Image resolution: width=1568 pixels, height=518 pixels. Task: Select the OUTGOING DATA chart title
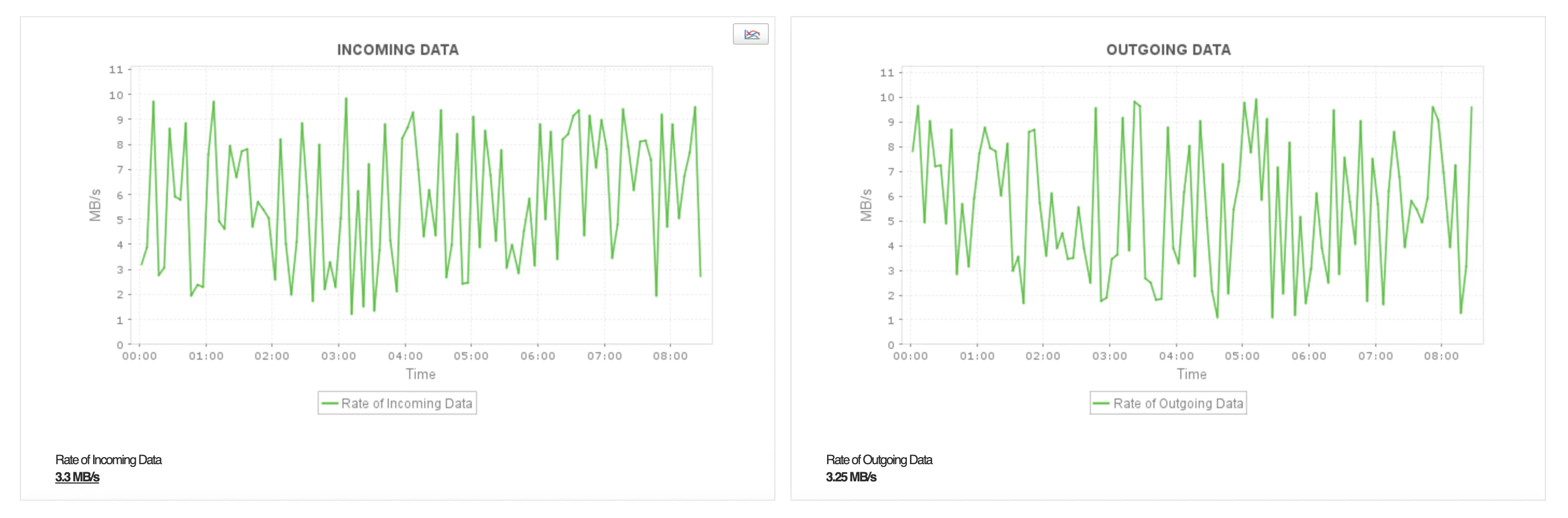coord(1168,50)
